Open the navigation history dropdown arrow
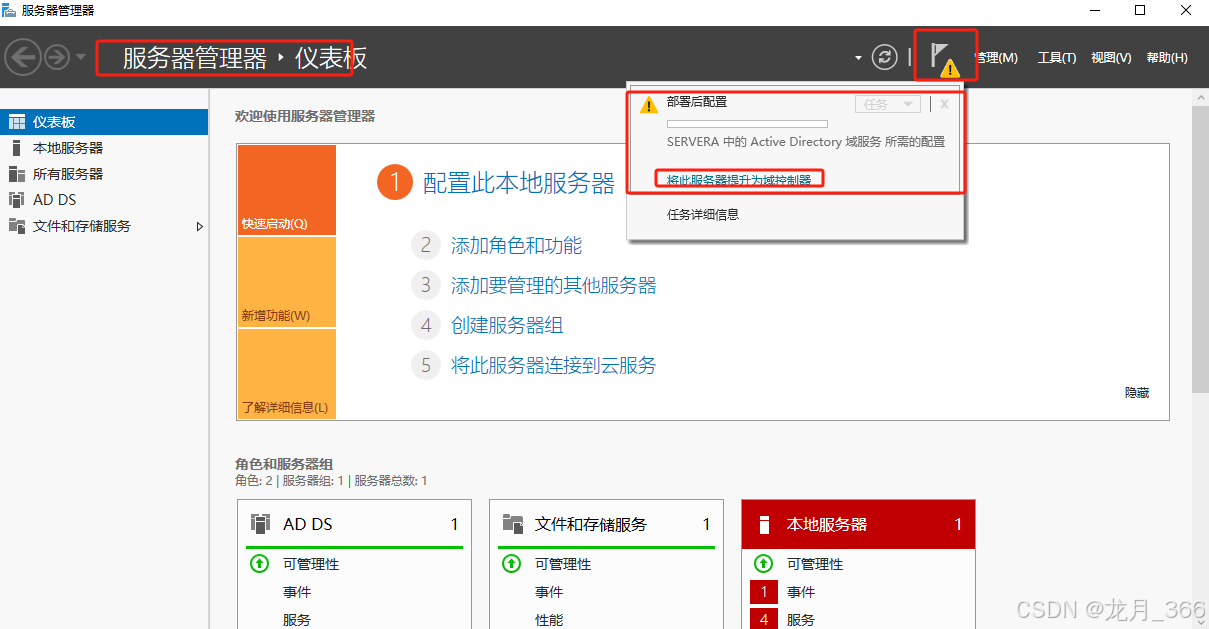The width and height of the screenshot is (1209, 629). (x=81, y=58)
